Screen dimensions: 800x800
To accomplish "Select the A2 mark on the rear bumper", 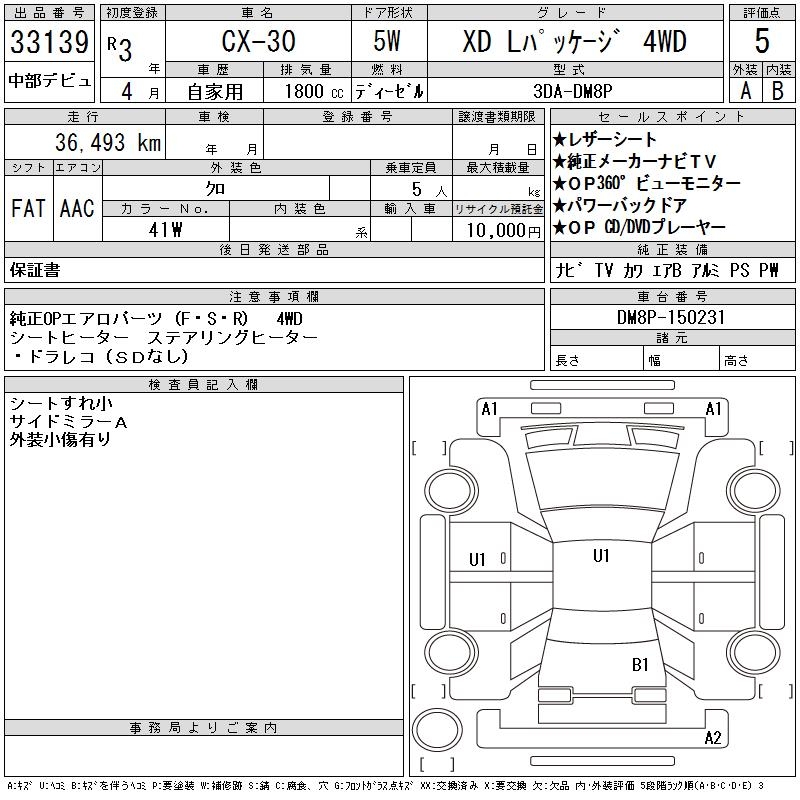I will point(713,738).
